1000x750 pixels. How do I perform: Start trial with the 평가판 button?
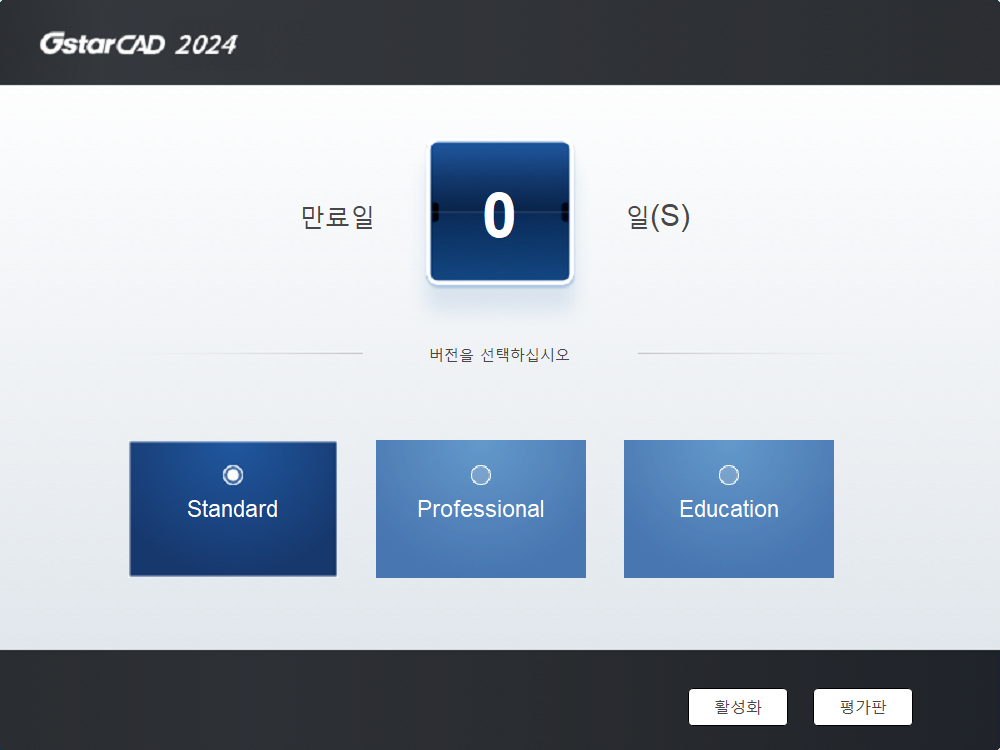tap(863, 707)
